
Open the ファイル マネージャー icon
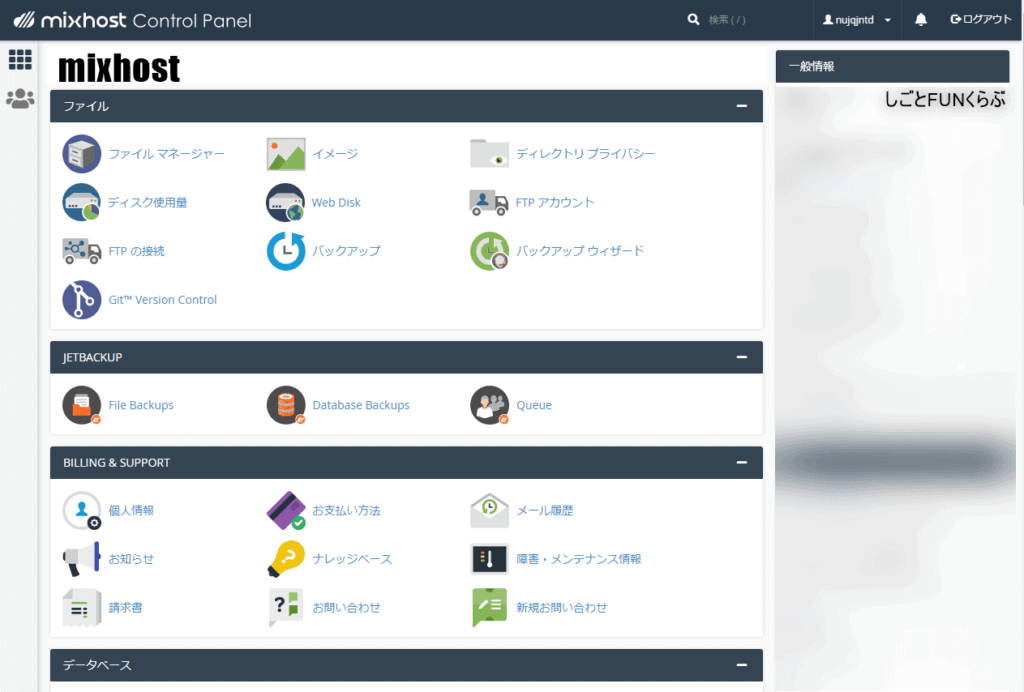[82, 154]
